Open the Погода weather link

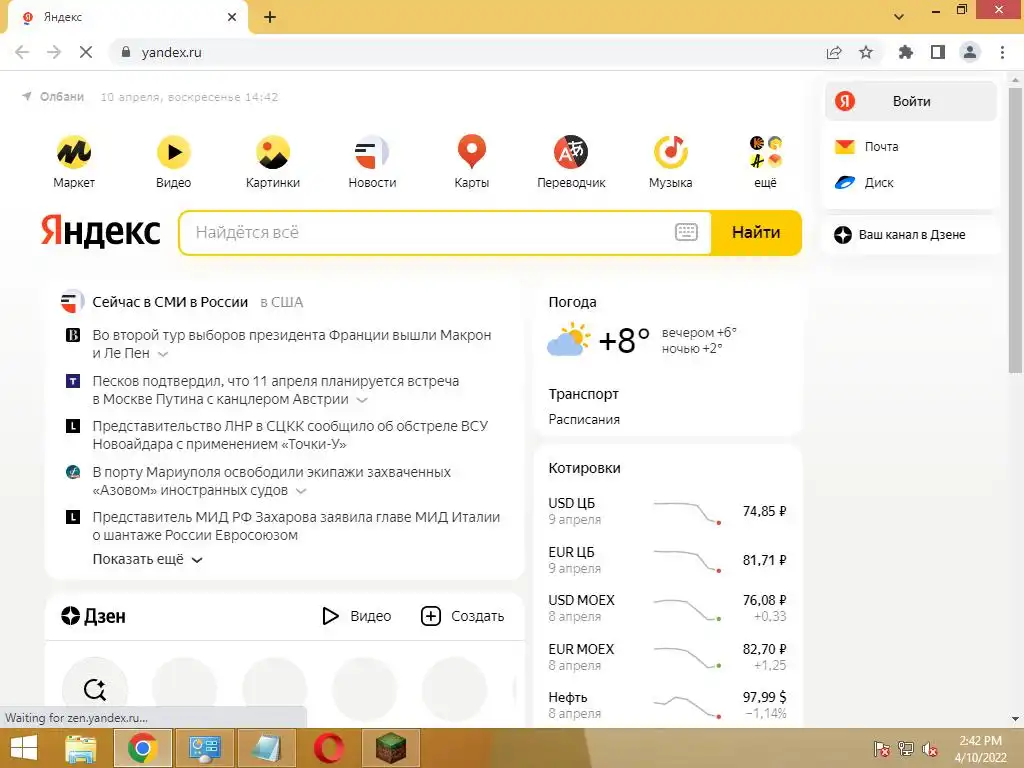pyautogui.click(x=572, y=302)
